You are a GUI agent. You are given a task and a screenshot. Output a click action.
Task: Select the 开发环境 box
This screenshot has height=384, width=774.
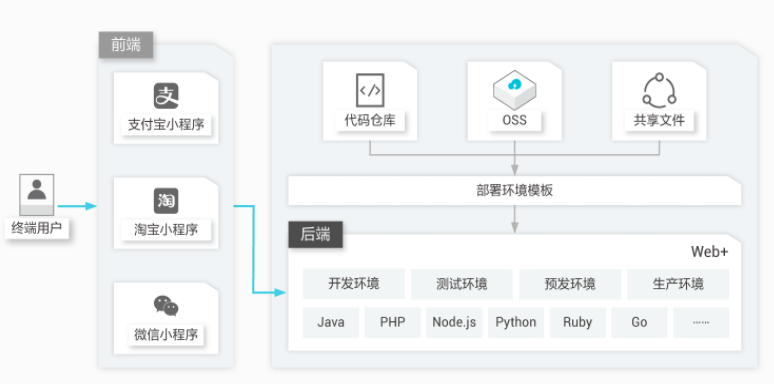click(354, 284)
